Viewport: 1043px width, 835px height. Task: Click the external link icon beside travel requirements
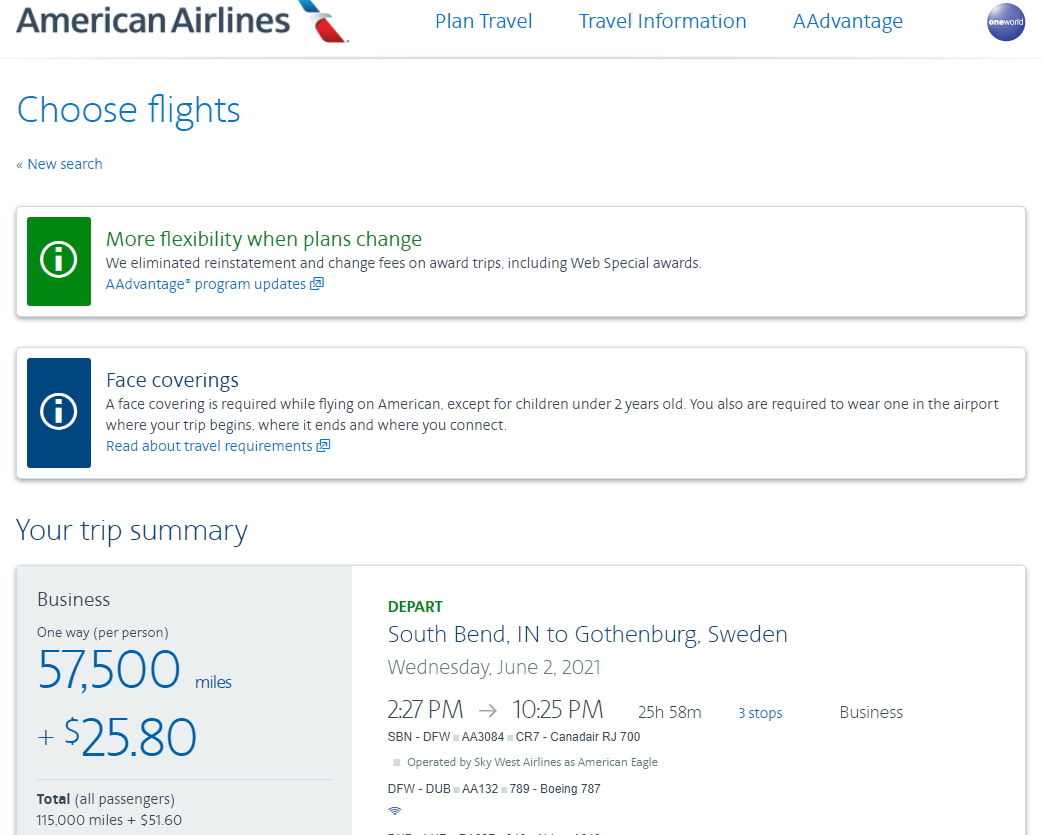click(323, 446)
